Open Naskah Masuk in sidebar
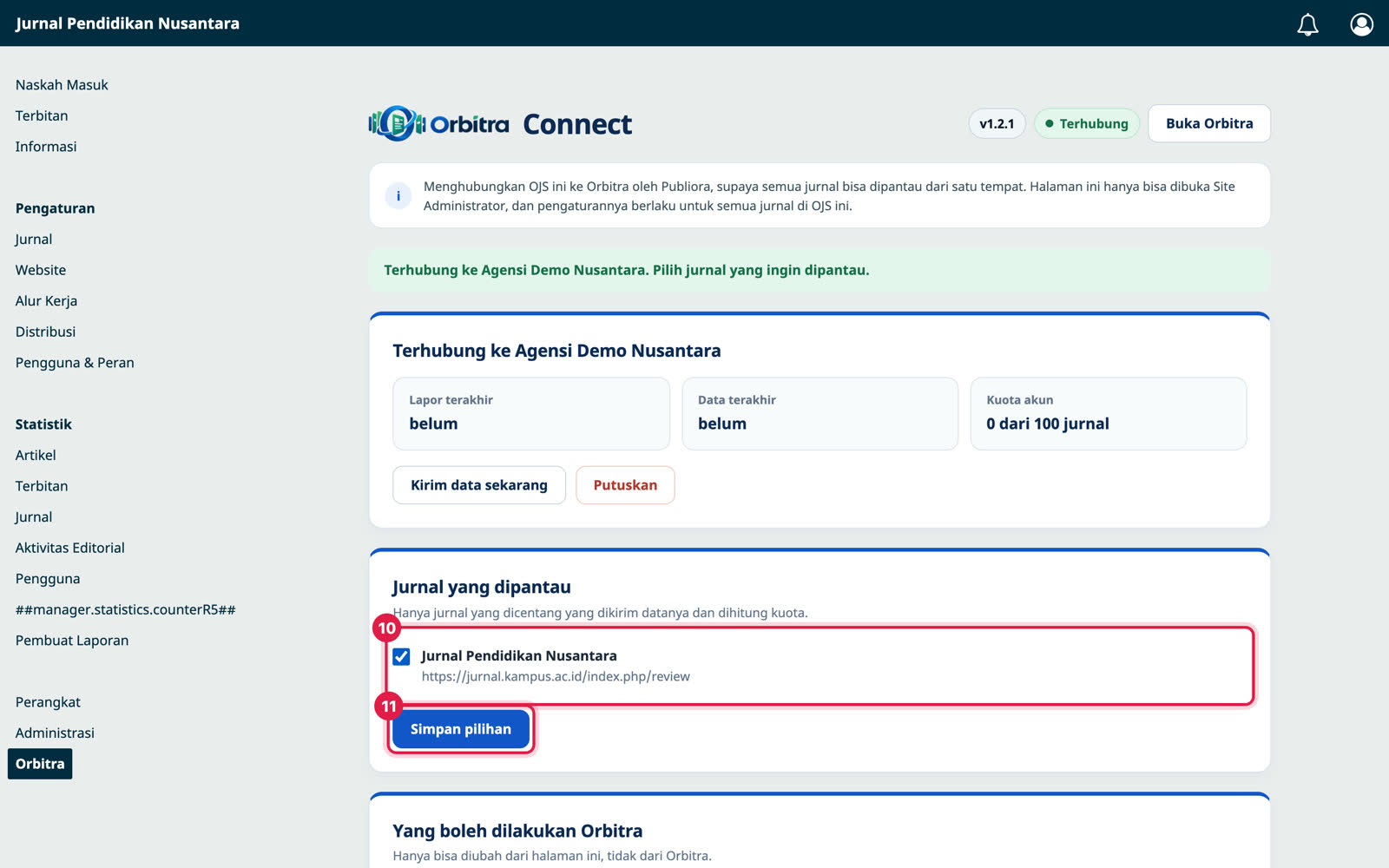Screen dimensions: 1389x868 pyautogui.click(x=62, y=85)
